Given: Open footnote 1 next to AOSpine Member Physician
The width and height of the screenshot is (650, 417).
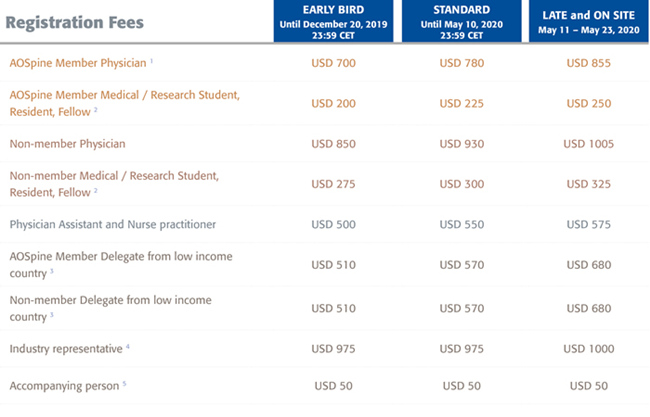Looking at the screenshot, I should pos(152,61).
